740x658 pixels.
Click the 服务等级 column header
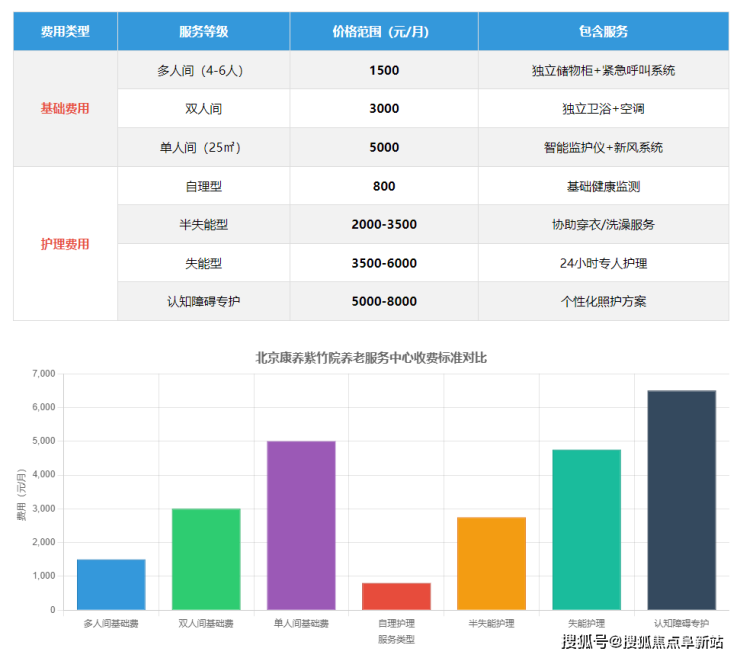coord(203,31)
